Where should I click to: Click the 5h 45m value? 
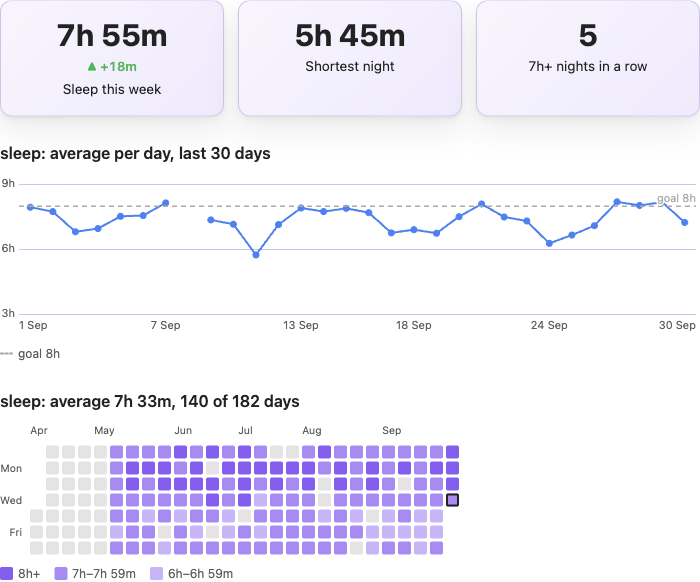(350, 36)
